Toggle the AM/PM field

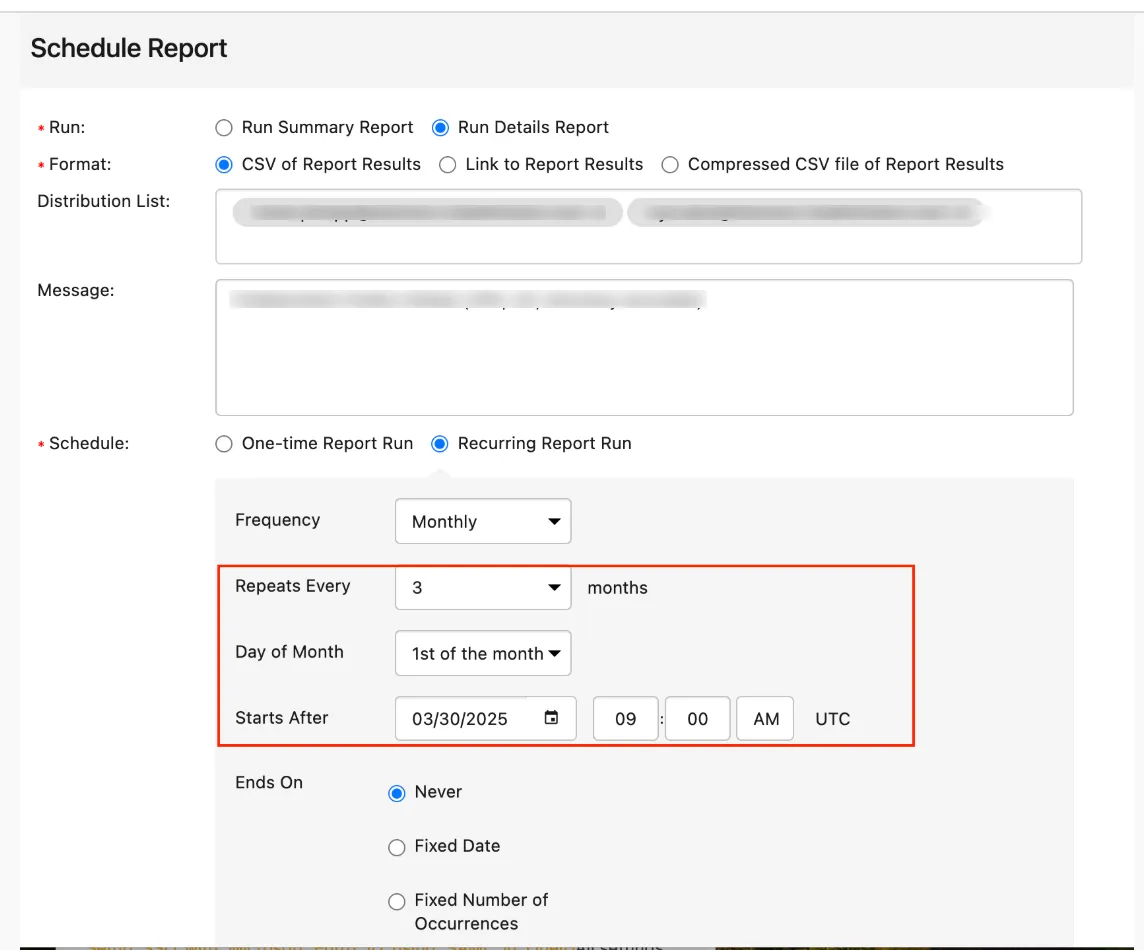[765, 719]
